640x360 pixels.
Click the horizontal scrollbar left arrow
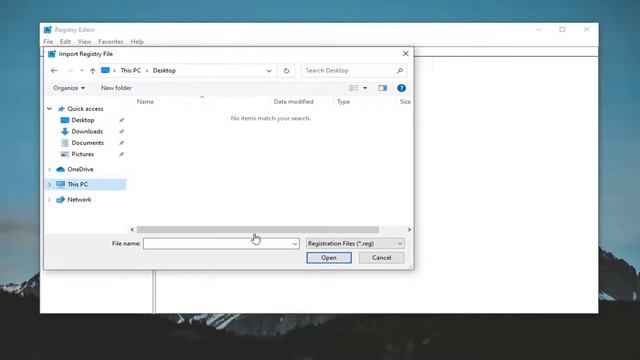(x=132, y=229)
